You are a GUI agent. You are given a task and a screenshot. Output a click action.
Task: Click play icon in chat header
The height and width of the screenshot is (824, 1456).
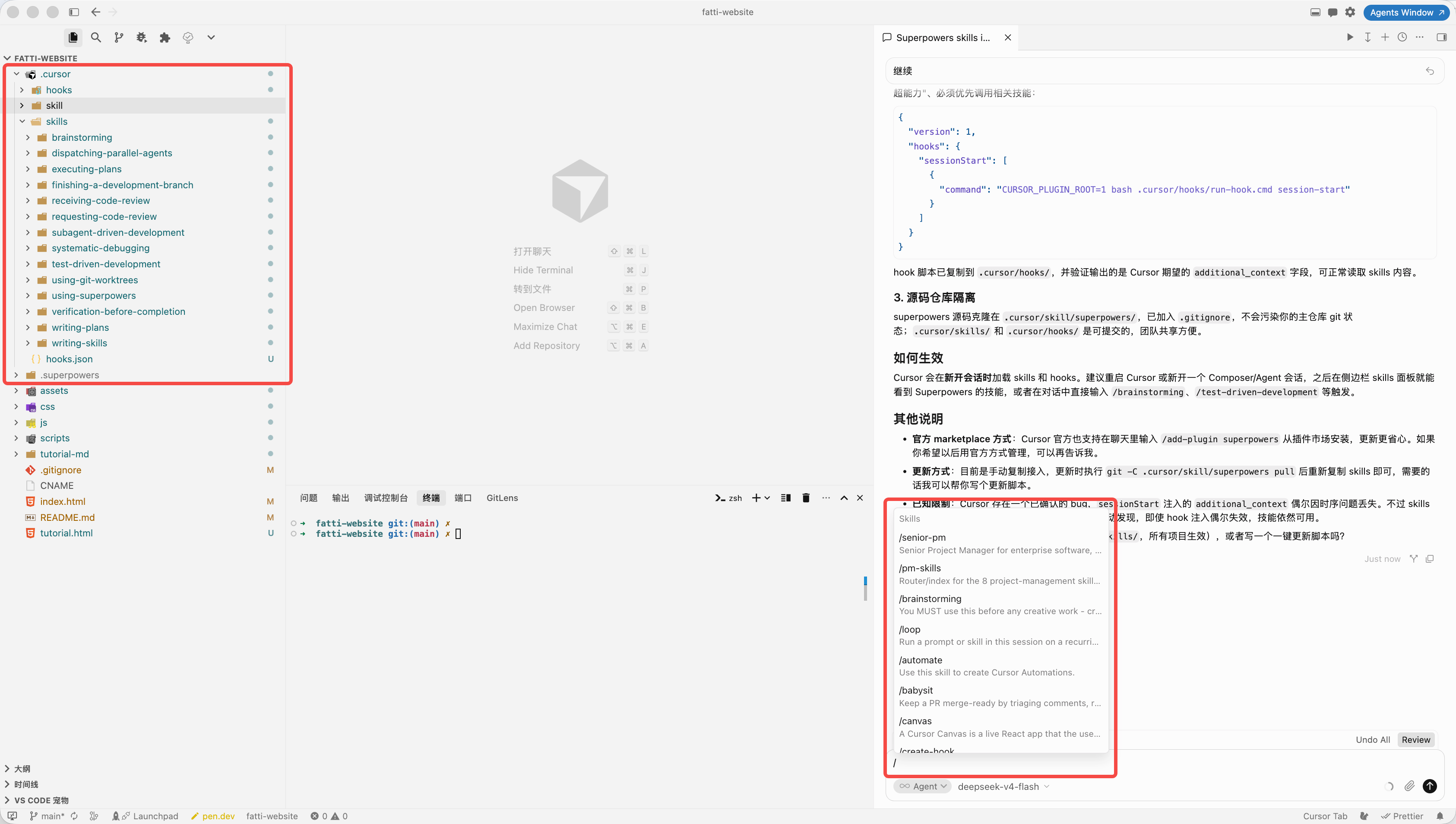pos(1350,37)
